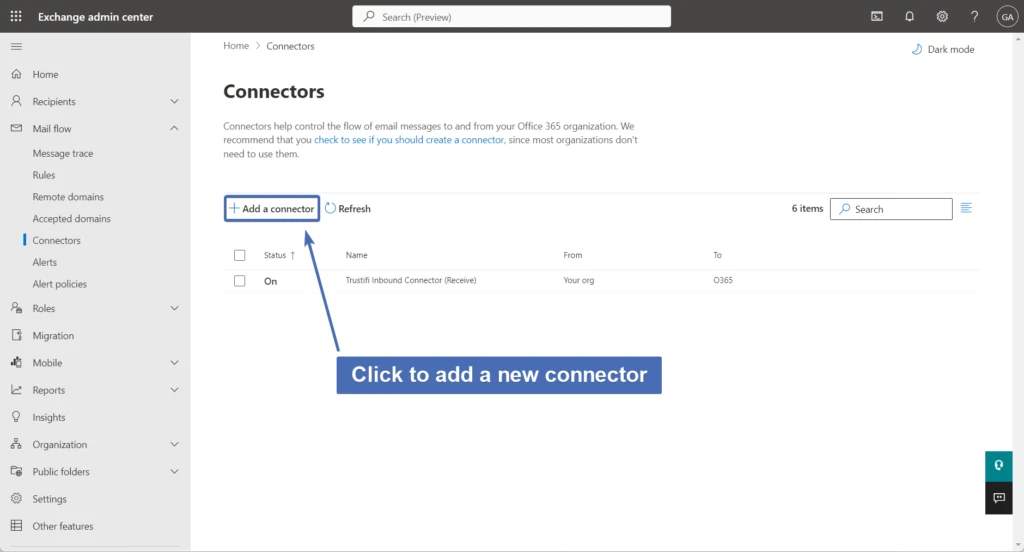1024x552 pixels.
Task: Open the feedback chat icon
Action: tap(998, 497)
